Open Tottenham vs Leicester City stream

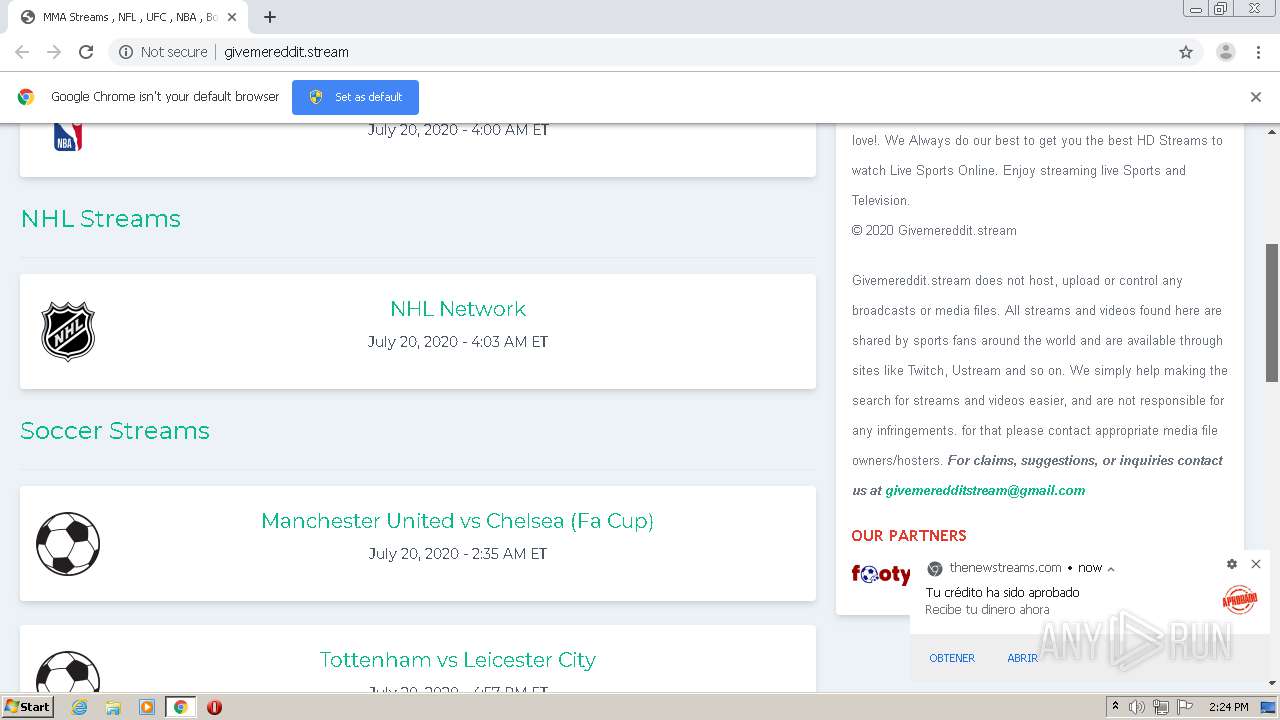point(457,660)
